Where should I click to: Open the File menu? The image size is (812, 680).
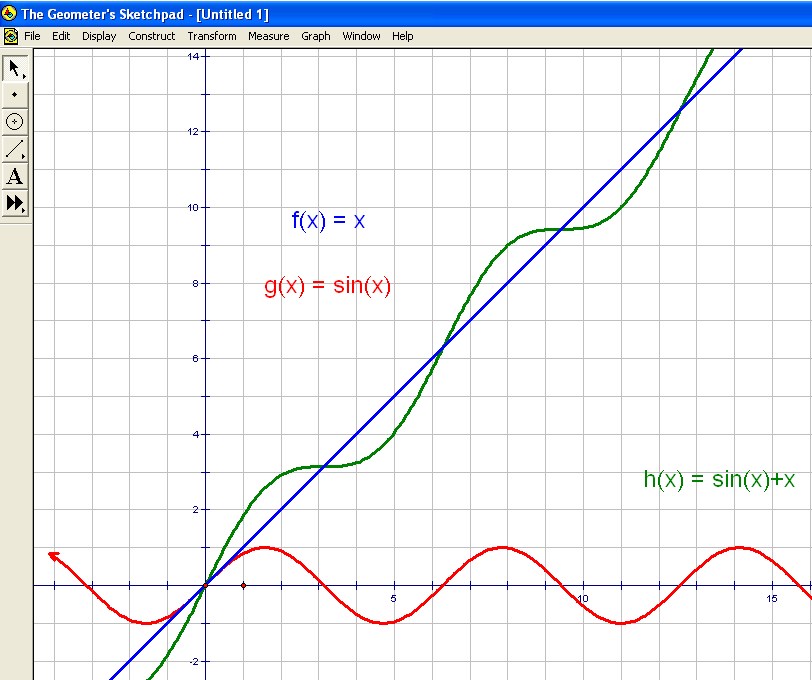(x=33, y=36)
